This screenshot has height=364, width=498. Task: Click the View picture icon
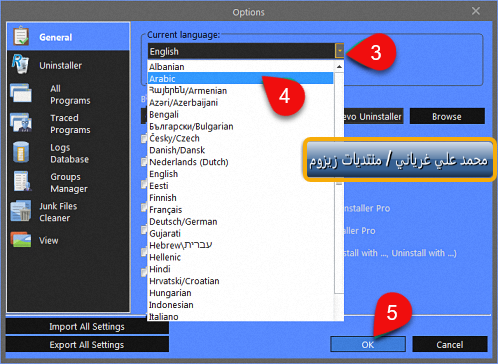(21, 239)
